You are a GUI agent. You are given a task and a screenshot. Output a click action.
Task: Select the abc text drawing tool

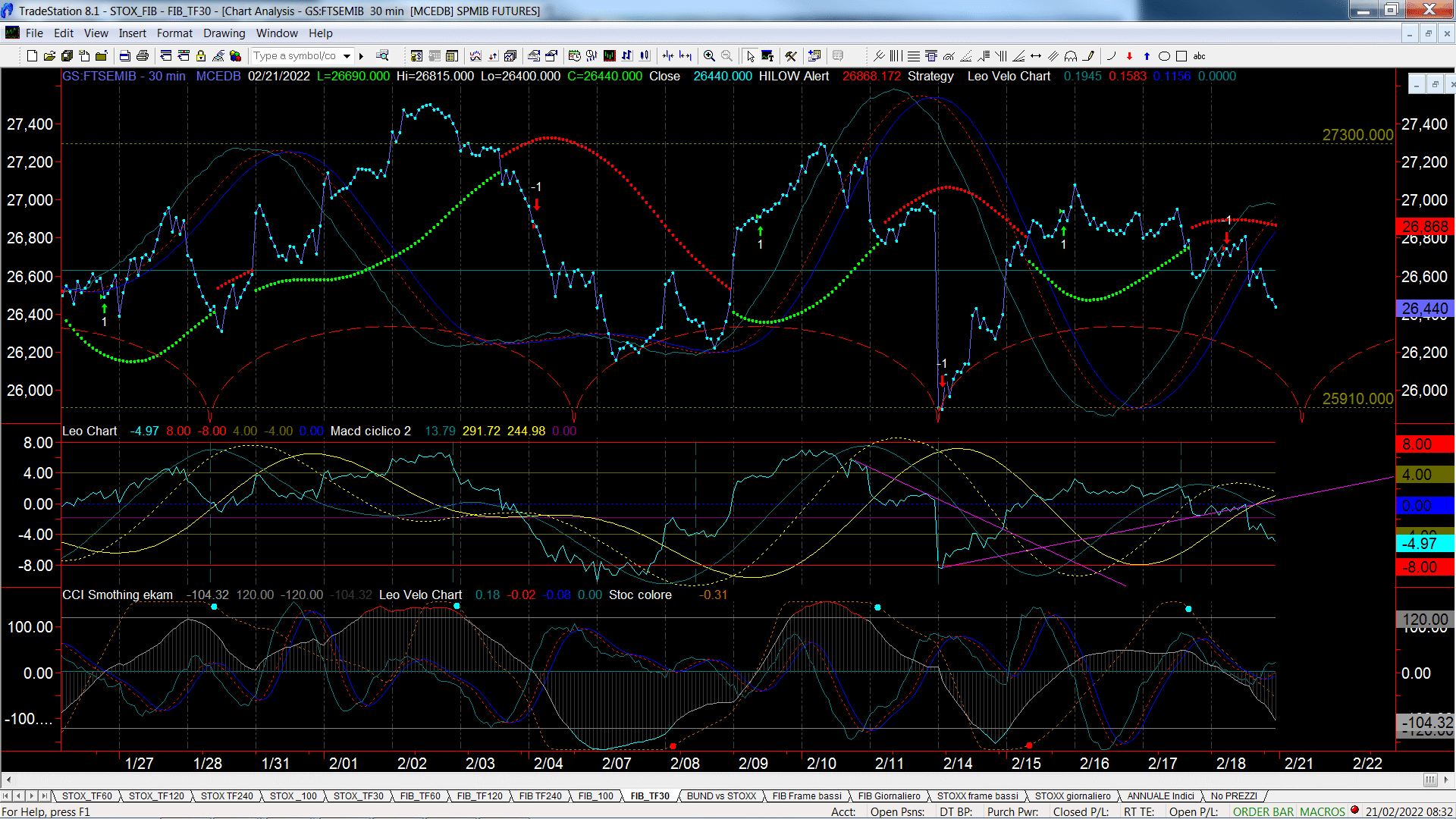click(x=1199, y=56)
